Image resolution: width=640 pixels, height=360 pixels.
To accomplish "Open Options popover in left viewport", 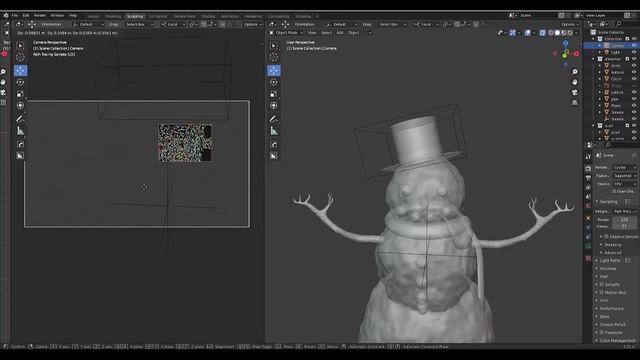I will coord(253,24).
